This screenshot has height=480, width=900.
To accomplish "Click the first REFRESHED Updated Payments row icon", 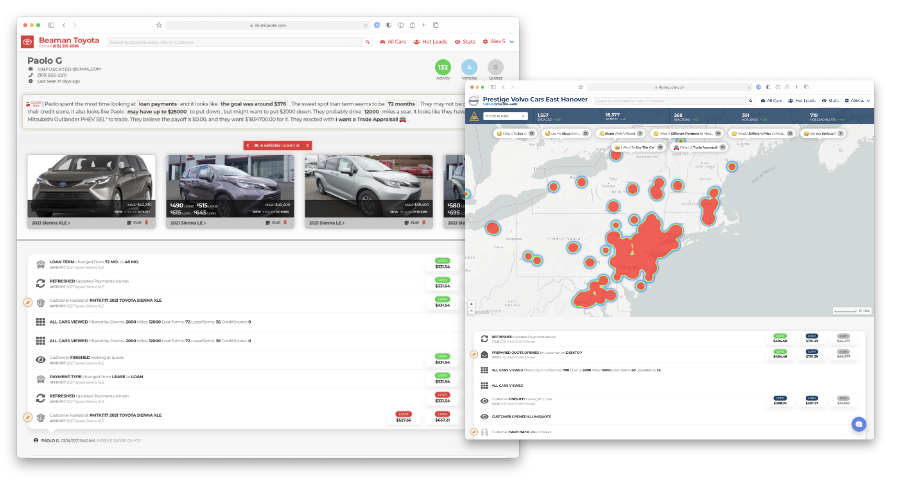I will pos(40,283).
